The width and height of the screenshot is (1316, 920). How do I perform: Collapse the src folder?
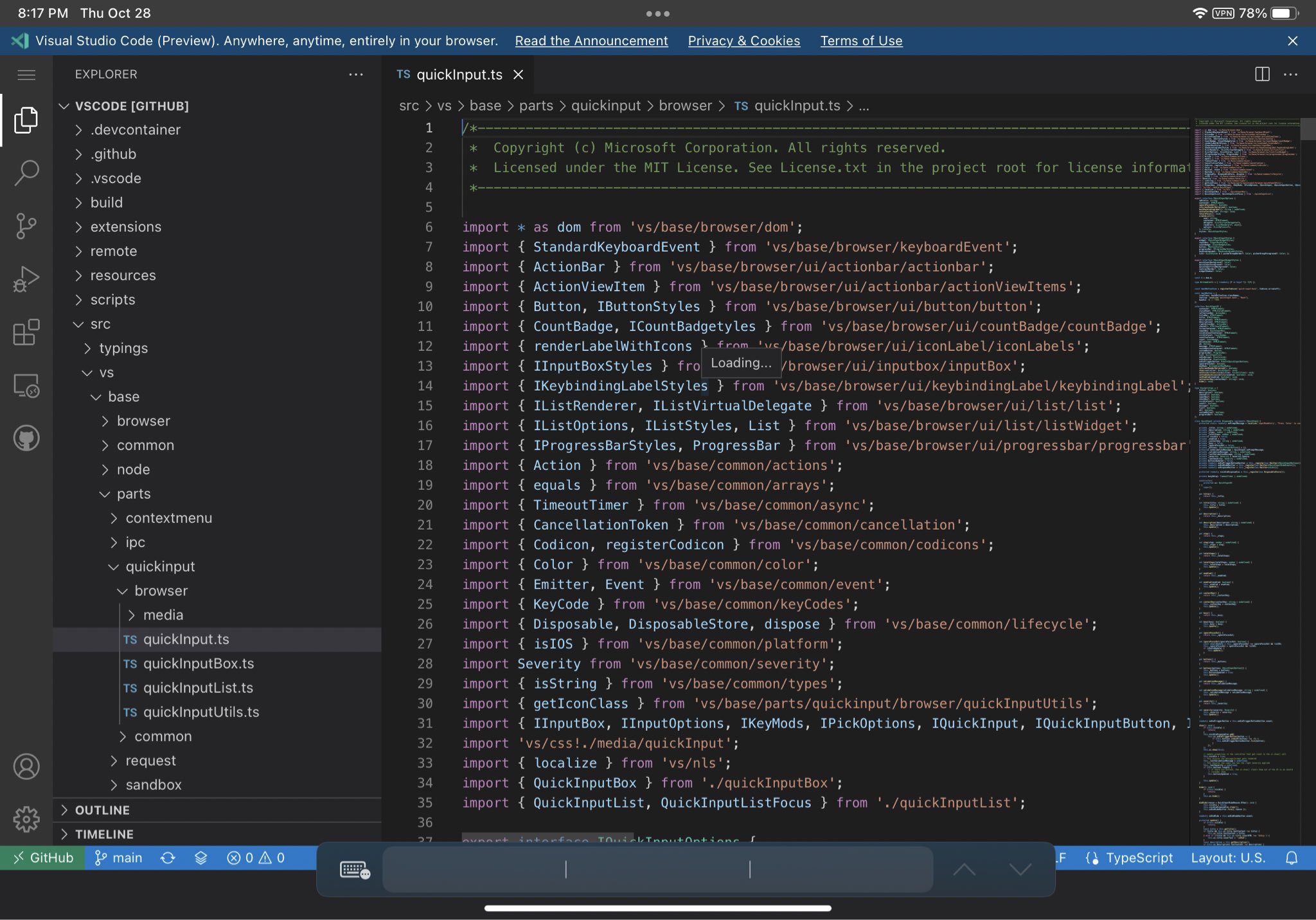(100, 324)
